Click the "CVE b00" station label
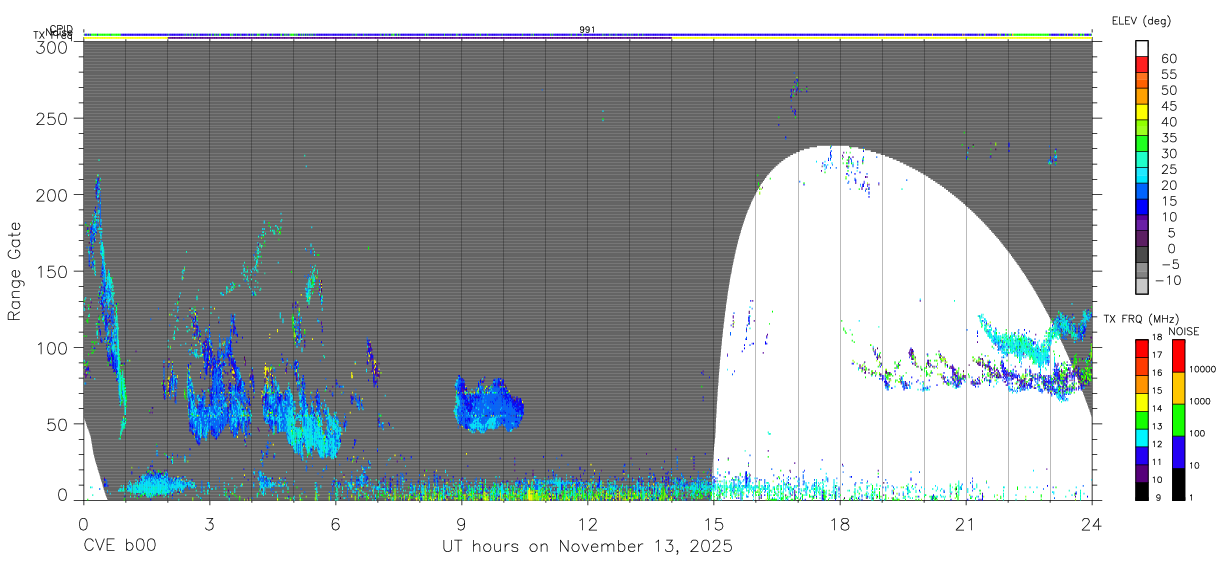 [x=119, y=546]
